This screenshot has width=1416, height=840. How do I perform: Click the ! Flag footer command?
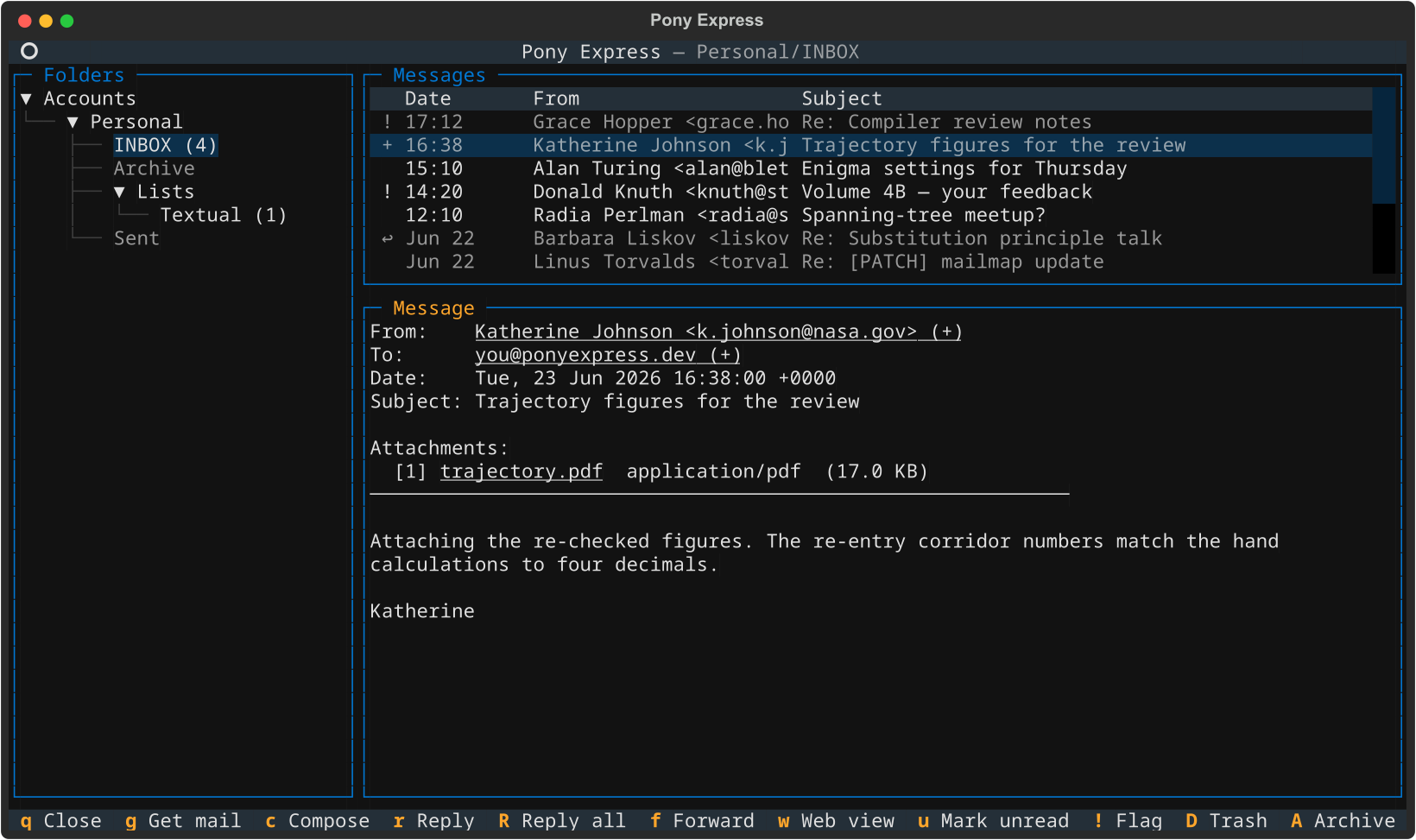click(1128, 821)
